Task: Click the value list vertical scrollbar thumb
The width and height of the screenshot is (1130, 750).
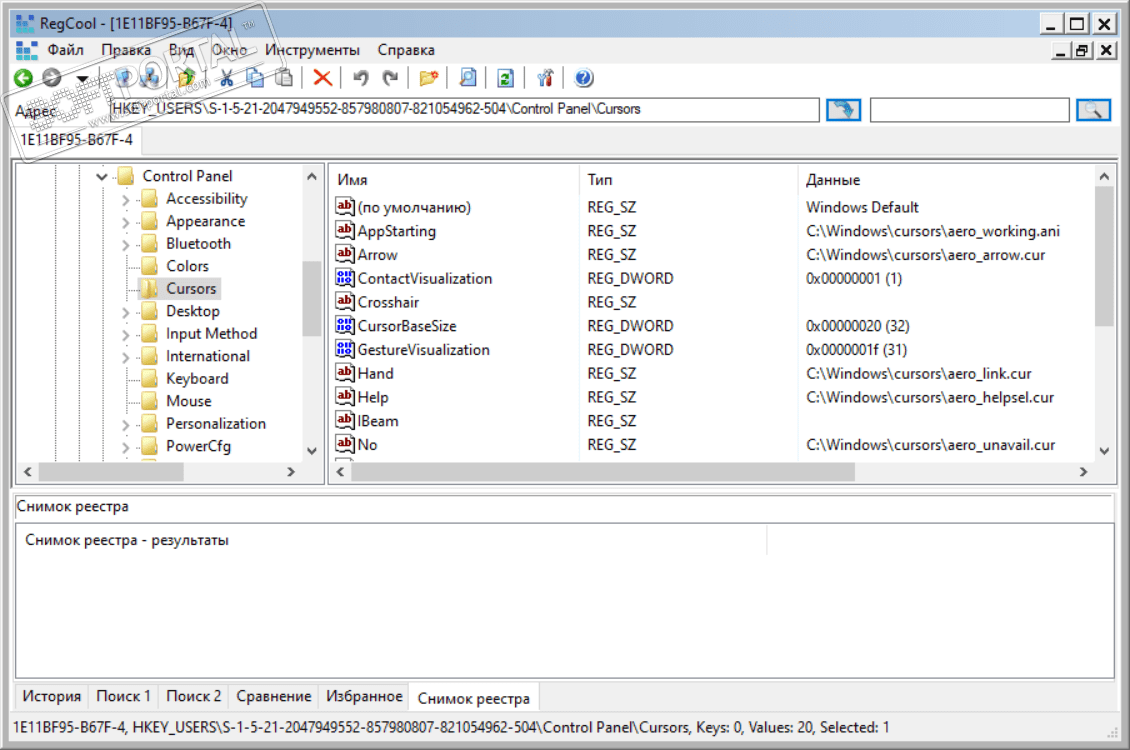Action: pyautogui.click(x=1104, y=256)
